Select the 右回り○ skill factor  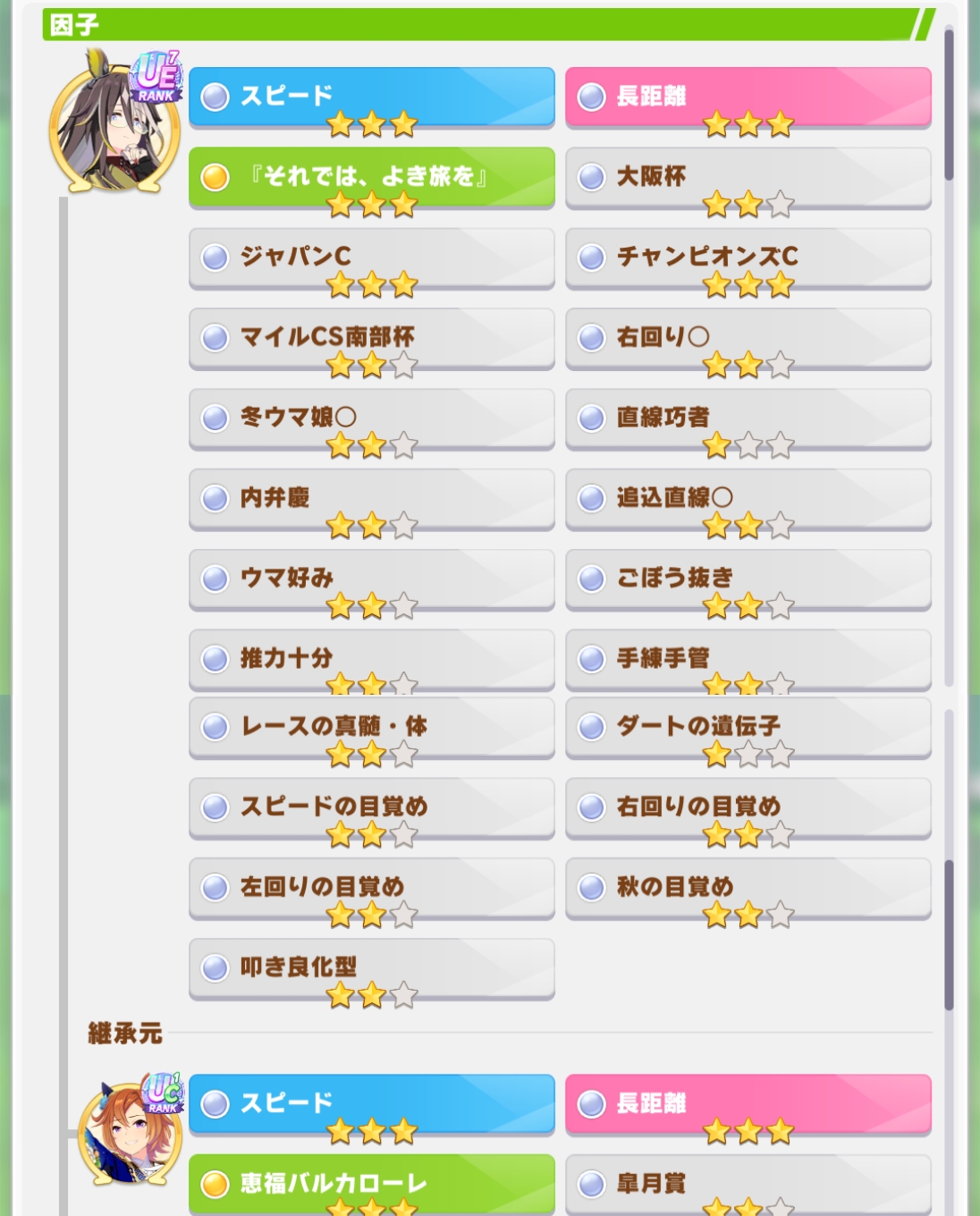point(748,339)
